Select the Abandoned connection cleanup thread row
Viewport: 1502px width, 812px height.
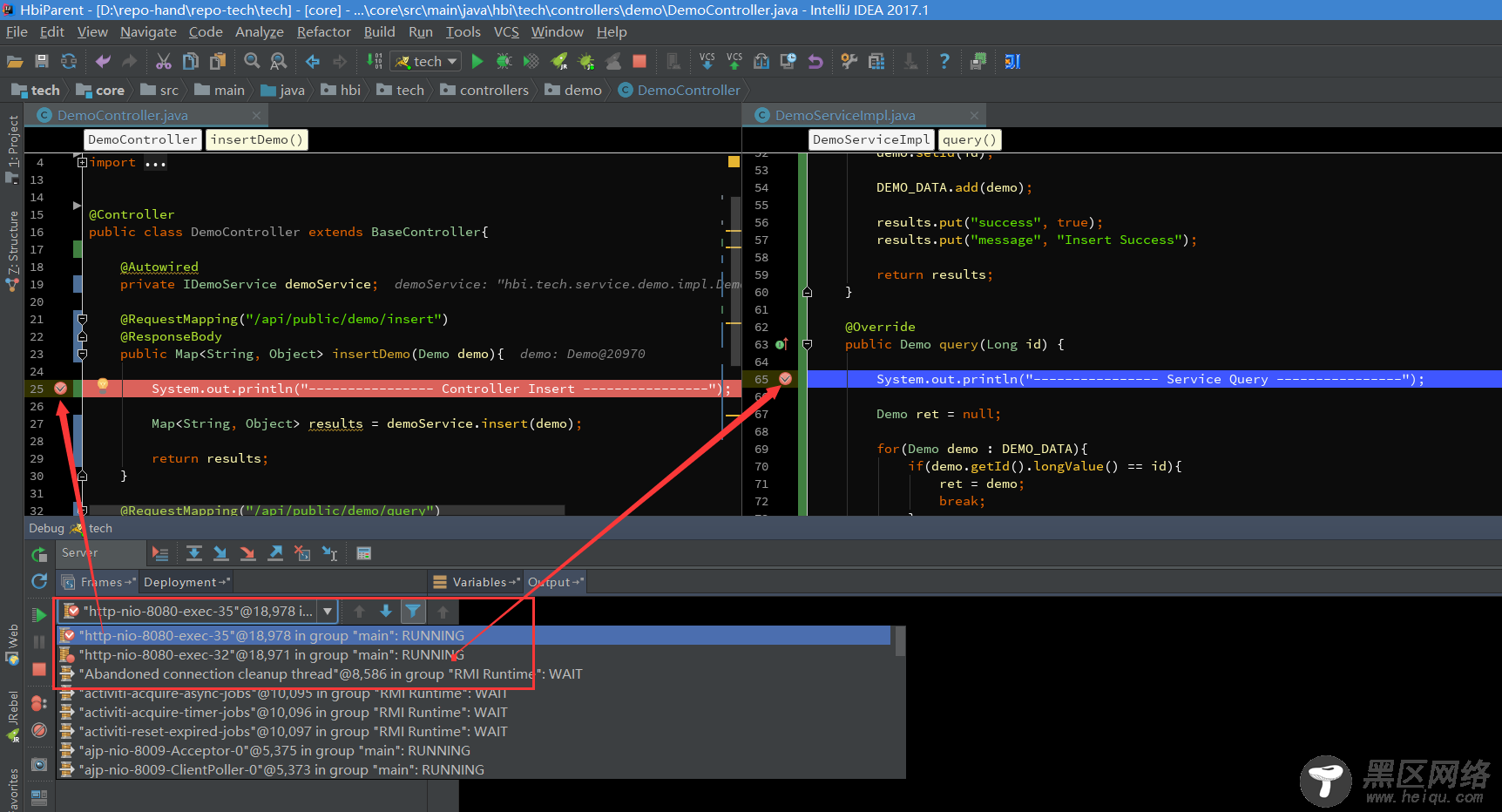tap(475, 674)
